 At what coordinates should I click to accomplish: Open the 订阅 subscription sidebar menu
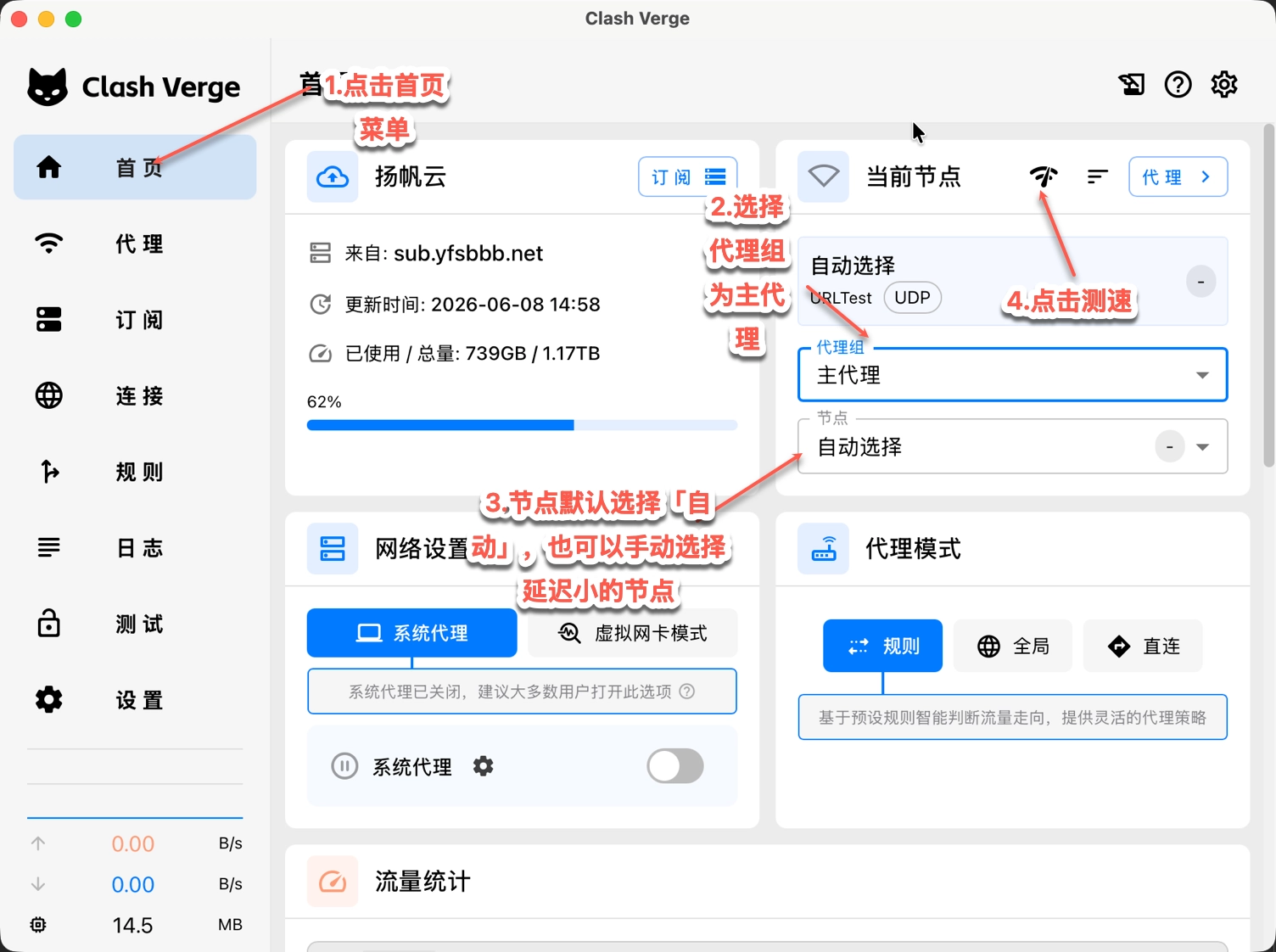pos(135,319)
